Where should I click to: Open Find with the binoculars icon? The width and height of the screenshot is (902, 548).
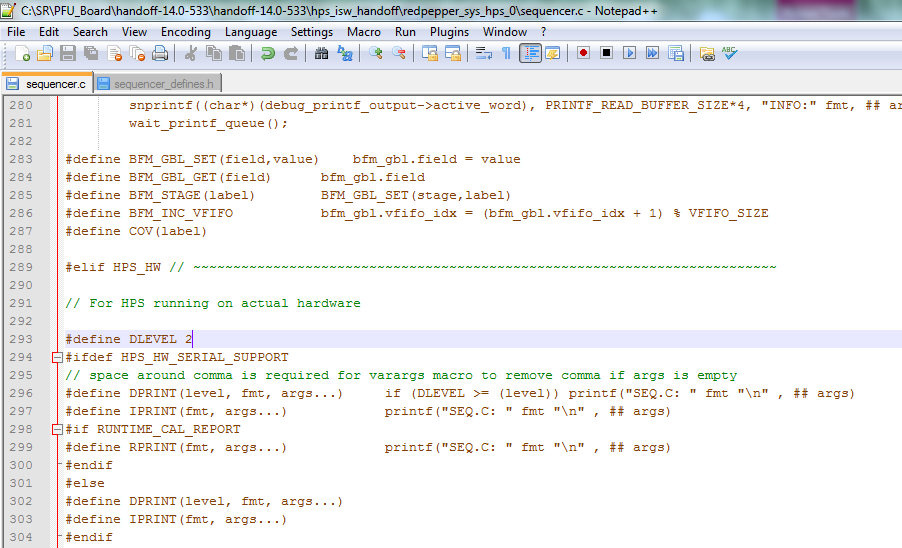(x=322, y=53)
